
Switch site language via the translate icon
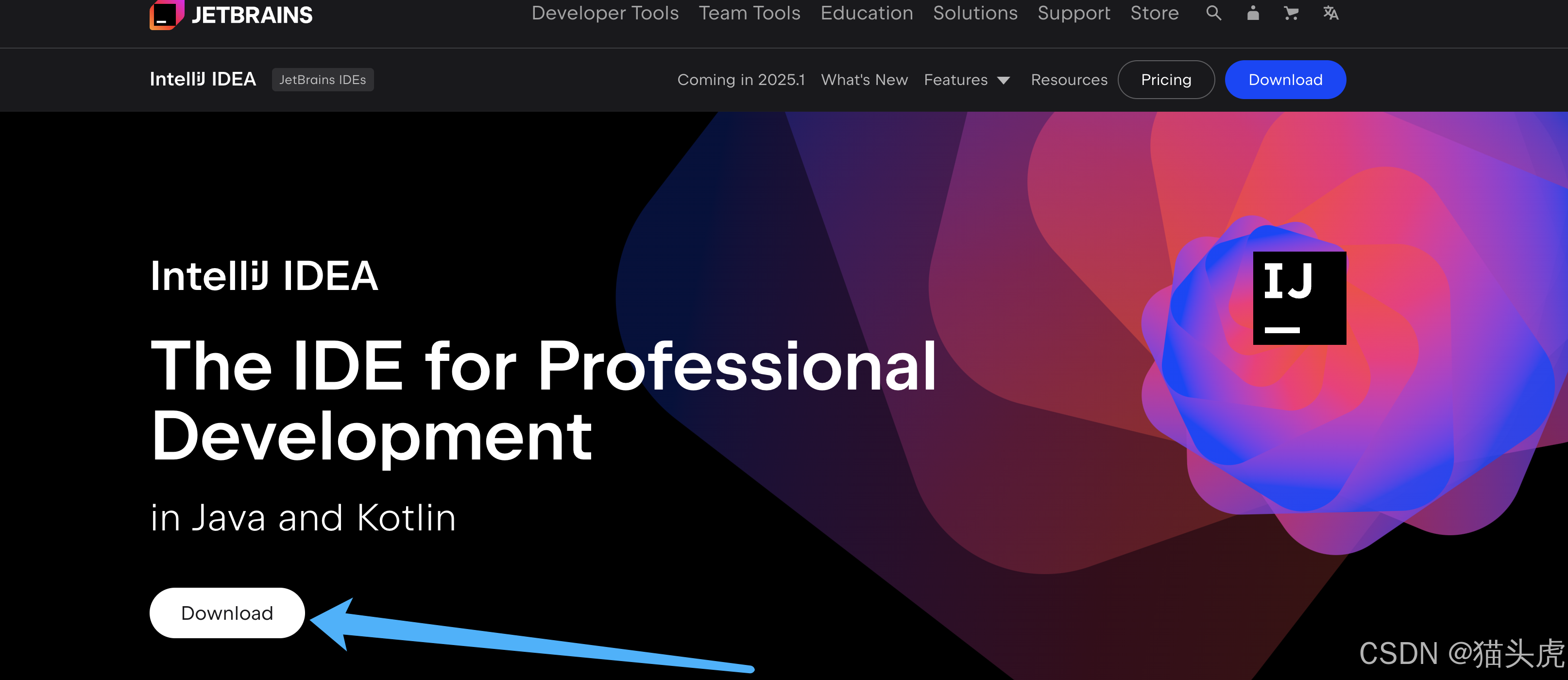1330,13
